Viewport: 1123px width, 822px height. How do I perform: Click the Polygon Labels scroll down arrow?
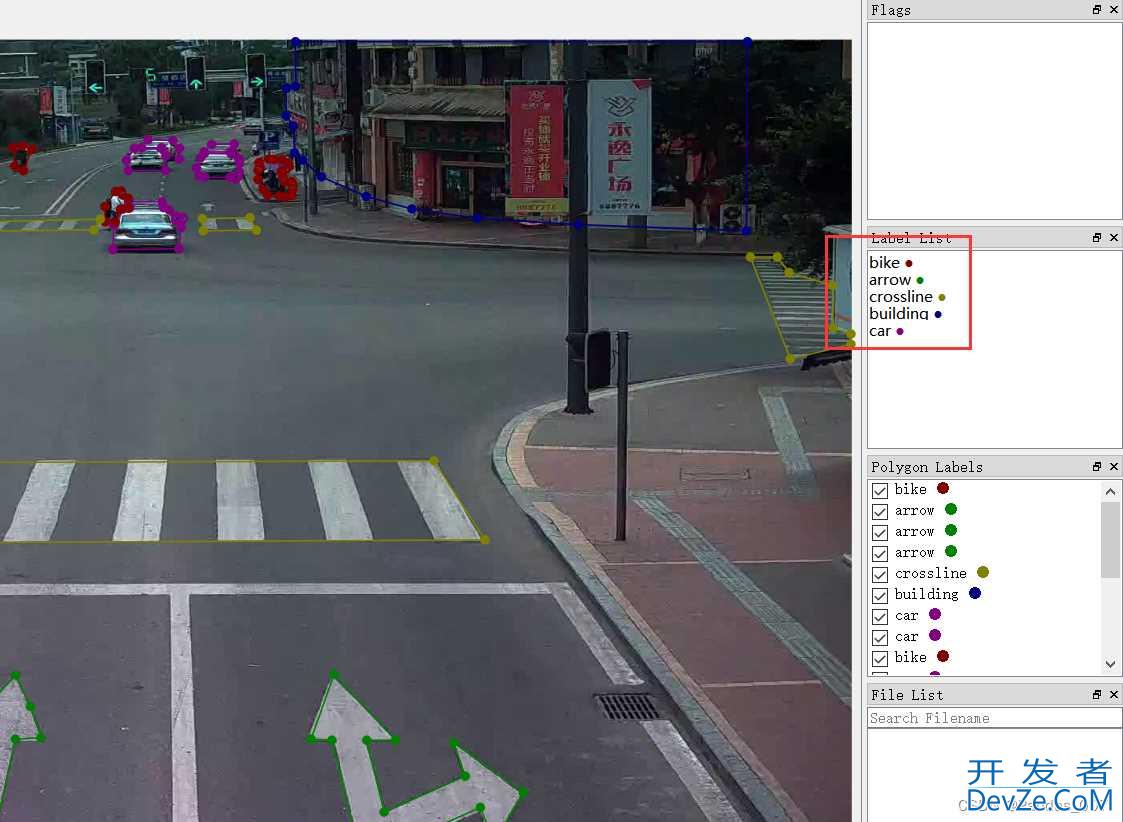click(1110, 664)
